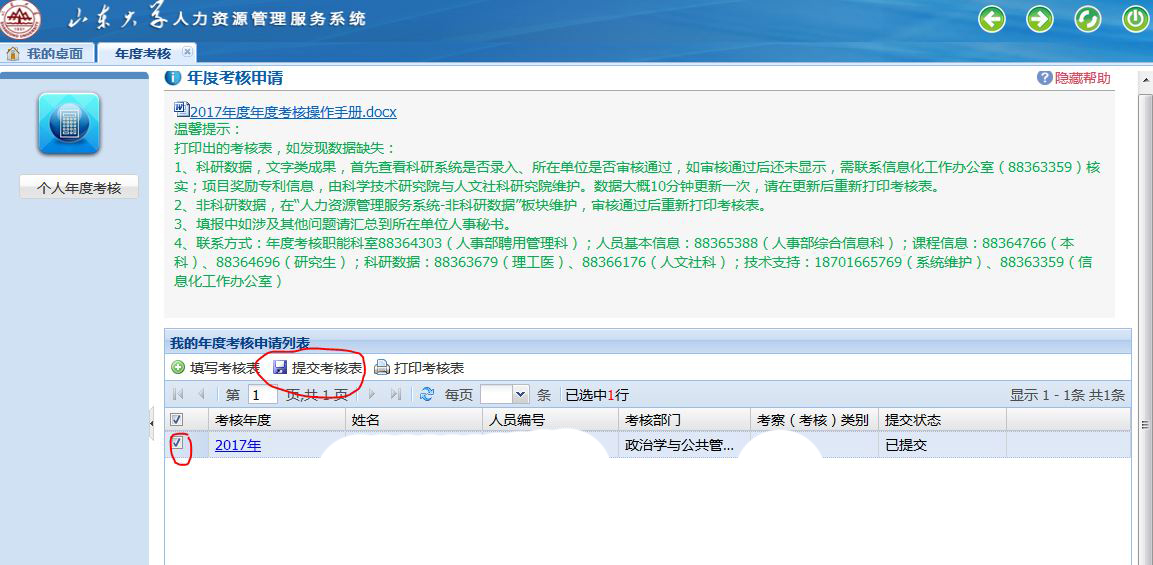This screenshot has height=565, width=1153.
Task: Close the 年度考核 tab
Action: (186, 53)
